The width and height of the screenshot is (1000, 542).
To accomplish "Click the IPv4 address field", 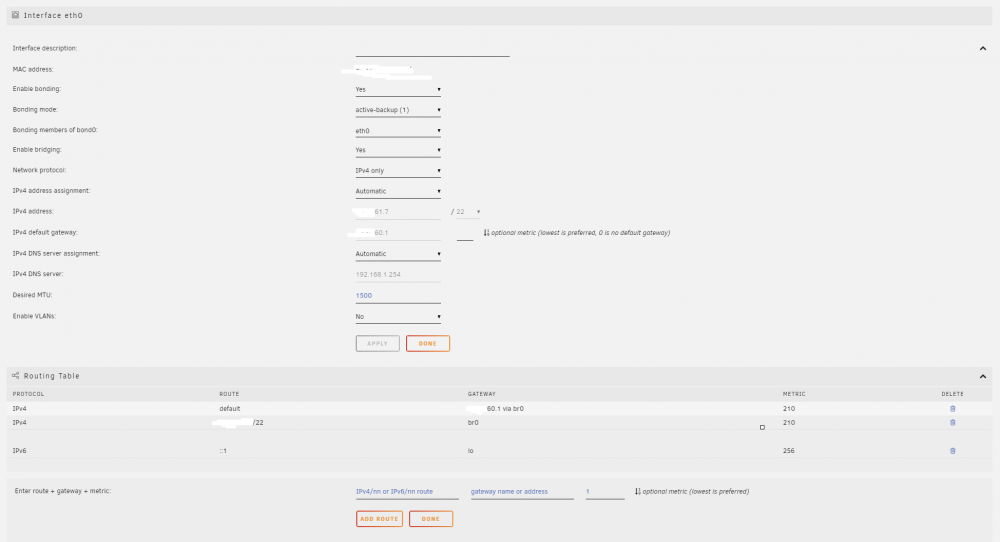I will (x=398, y=212).
